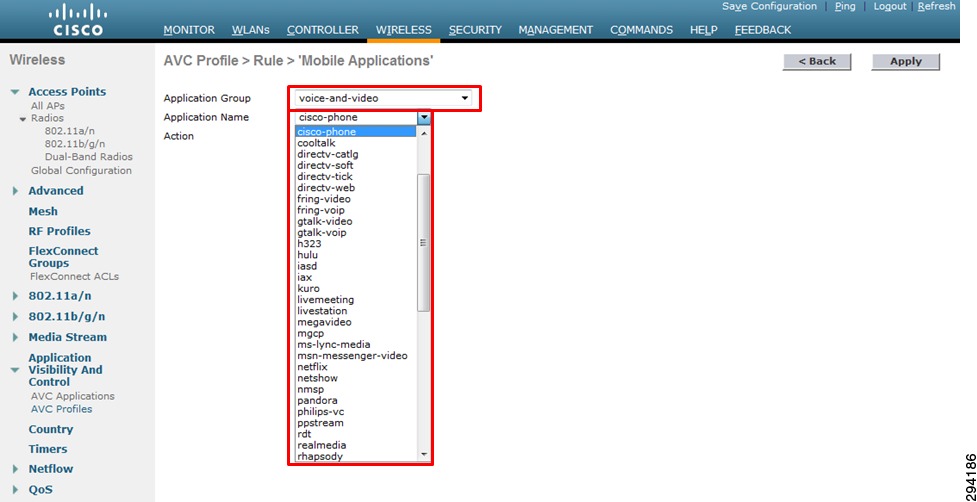Click the Back button

tap(817, 62)
